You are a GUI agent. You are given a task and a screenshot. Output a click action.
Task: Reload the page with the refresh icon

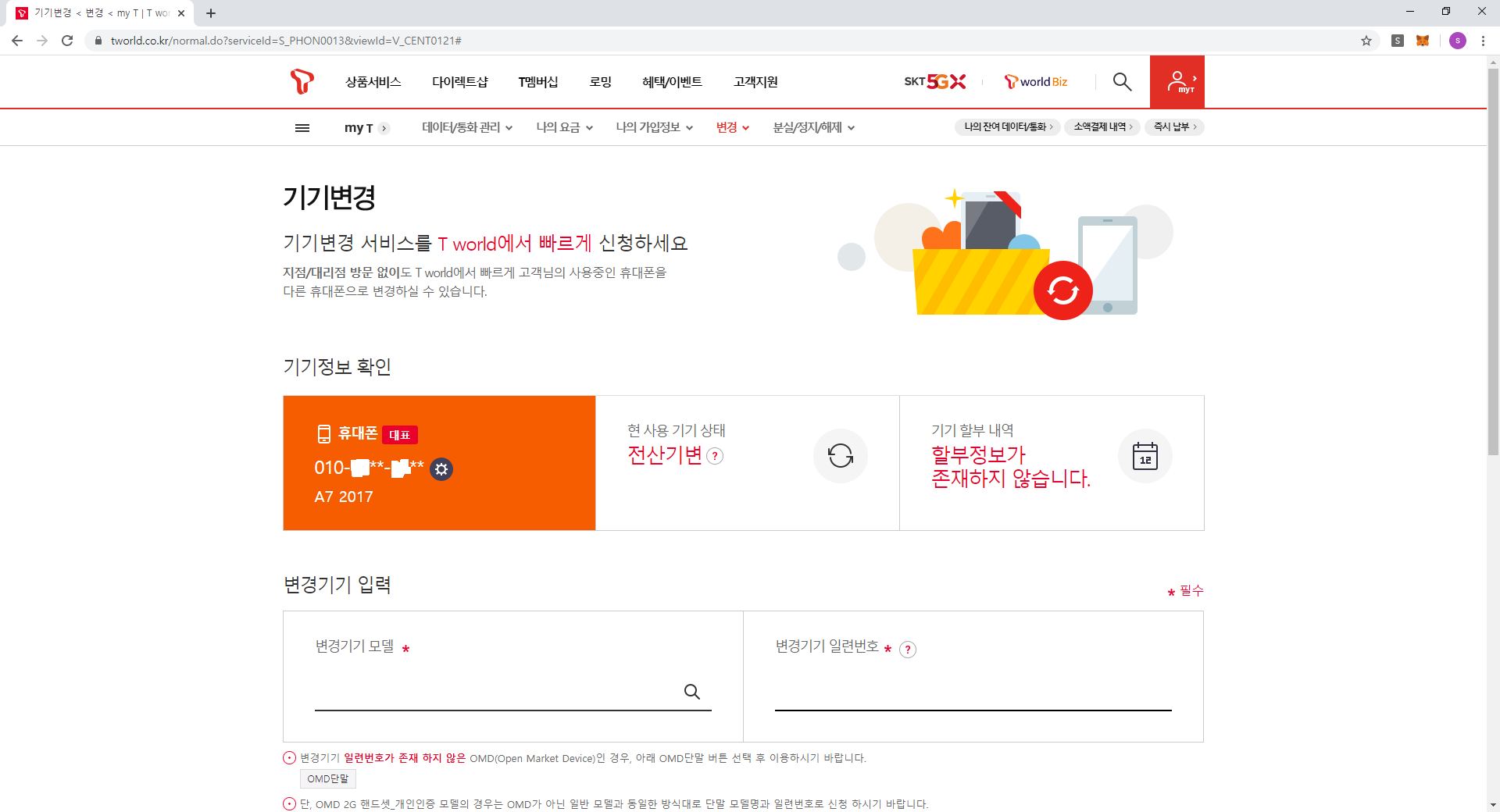coord(67,41)
